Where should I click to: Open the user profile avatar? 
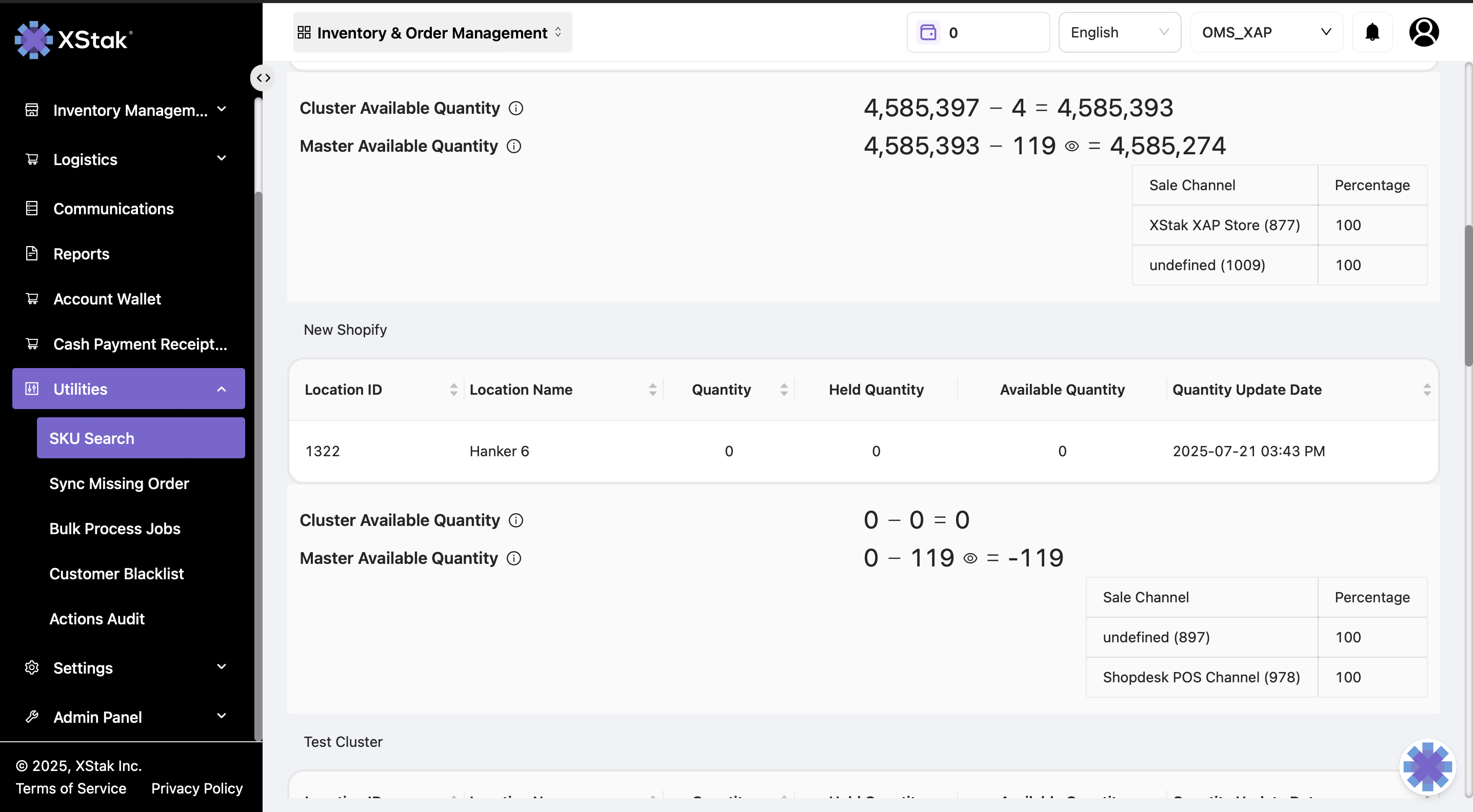coord(1423,33)
